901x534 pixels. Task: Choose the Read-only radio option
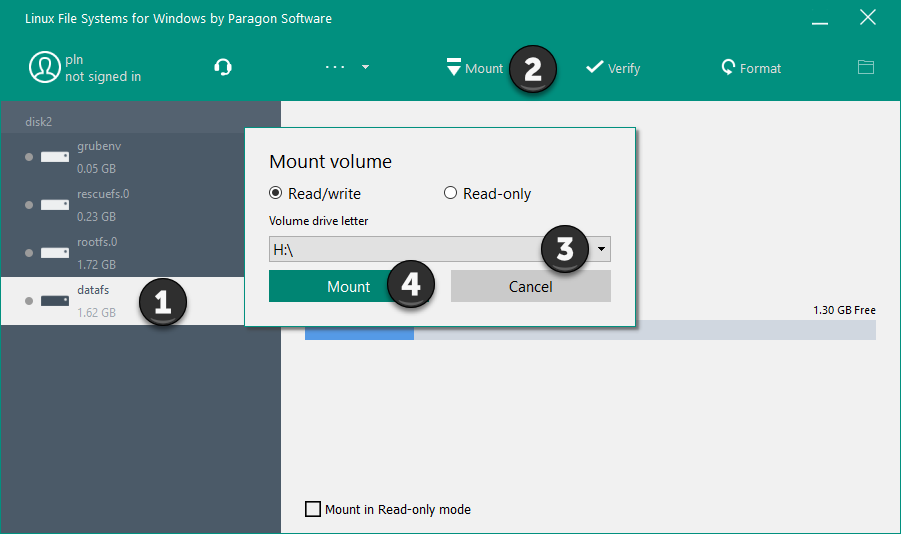pyautogui.click(x=450, y=194)
